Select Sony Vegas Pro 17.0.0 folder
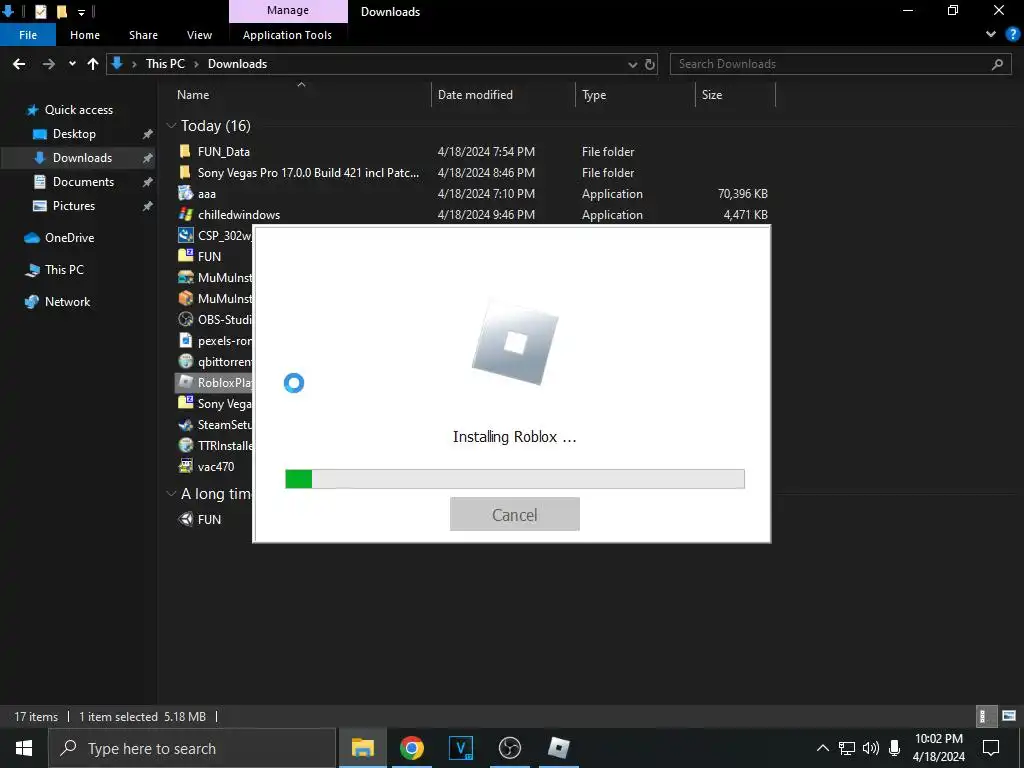This screenshot has height=768, width=1024. 308,172
